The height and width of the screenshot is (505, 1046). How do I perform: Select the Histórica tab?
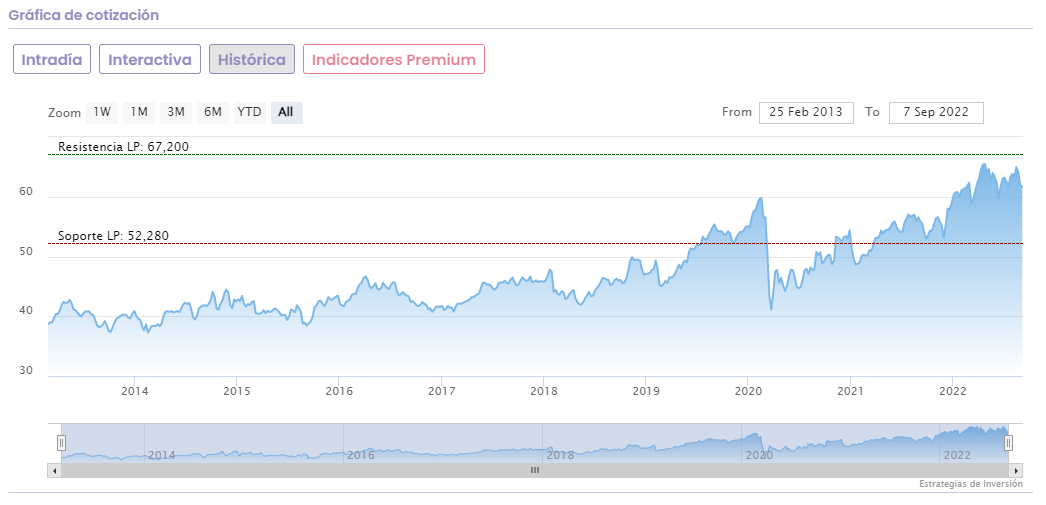click(x=252, y=59)
